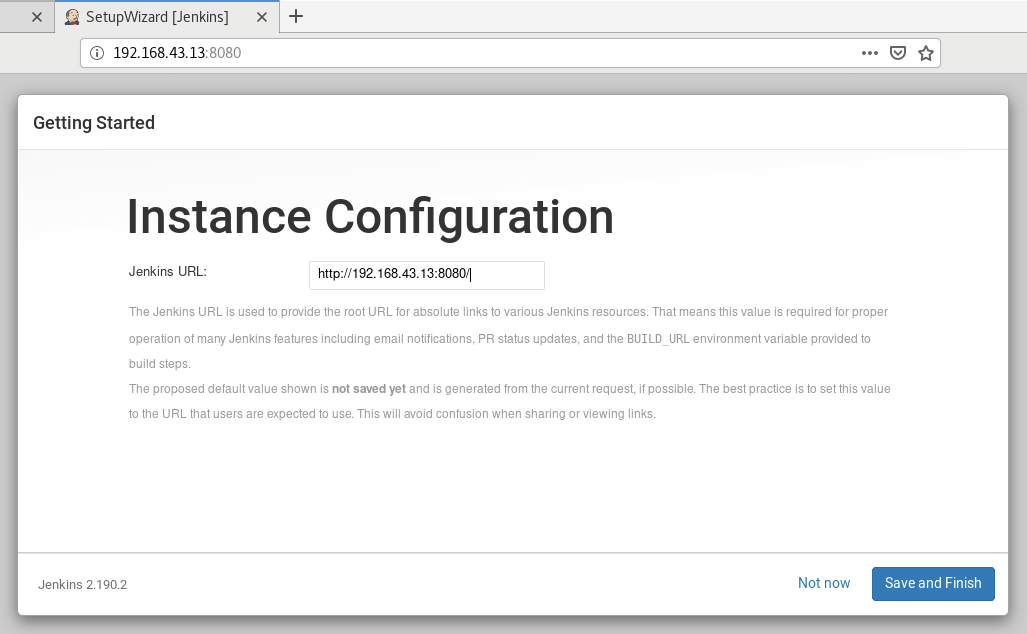Click the Getting Started header text
The height and width of the screenshot is (634, 1027).
click(x=94, y=123)
